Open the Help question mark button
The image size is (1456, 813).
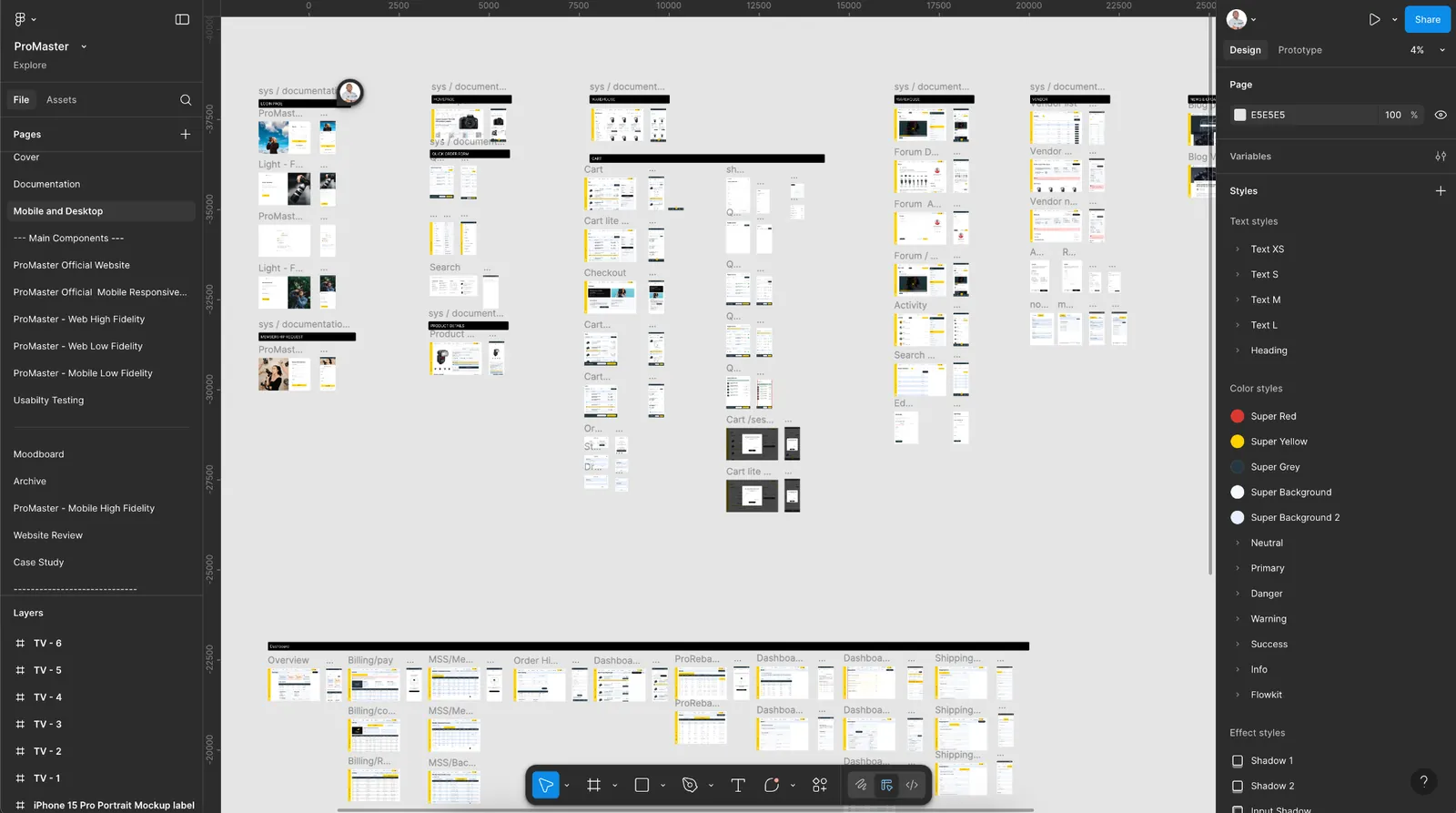[1424, 781]
